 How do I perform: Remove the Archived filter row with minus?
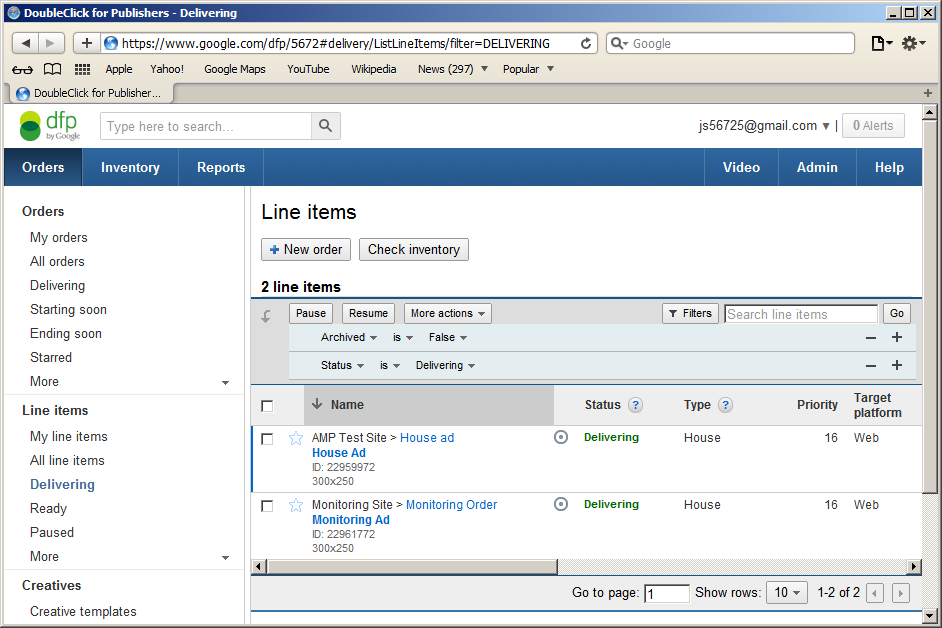click(x=871, y=338)
